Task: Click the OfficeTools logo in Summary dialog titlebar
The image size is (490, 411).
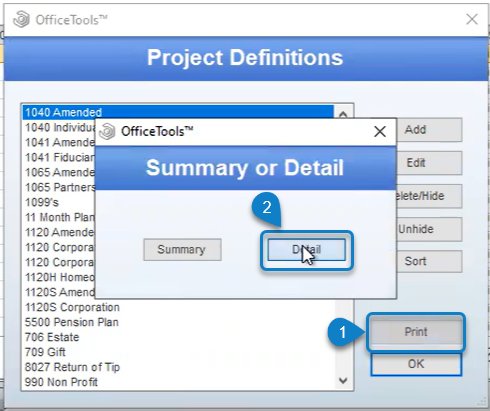Action: pos(107,131)
